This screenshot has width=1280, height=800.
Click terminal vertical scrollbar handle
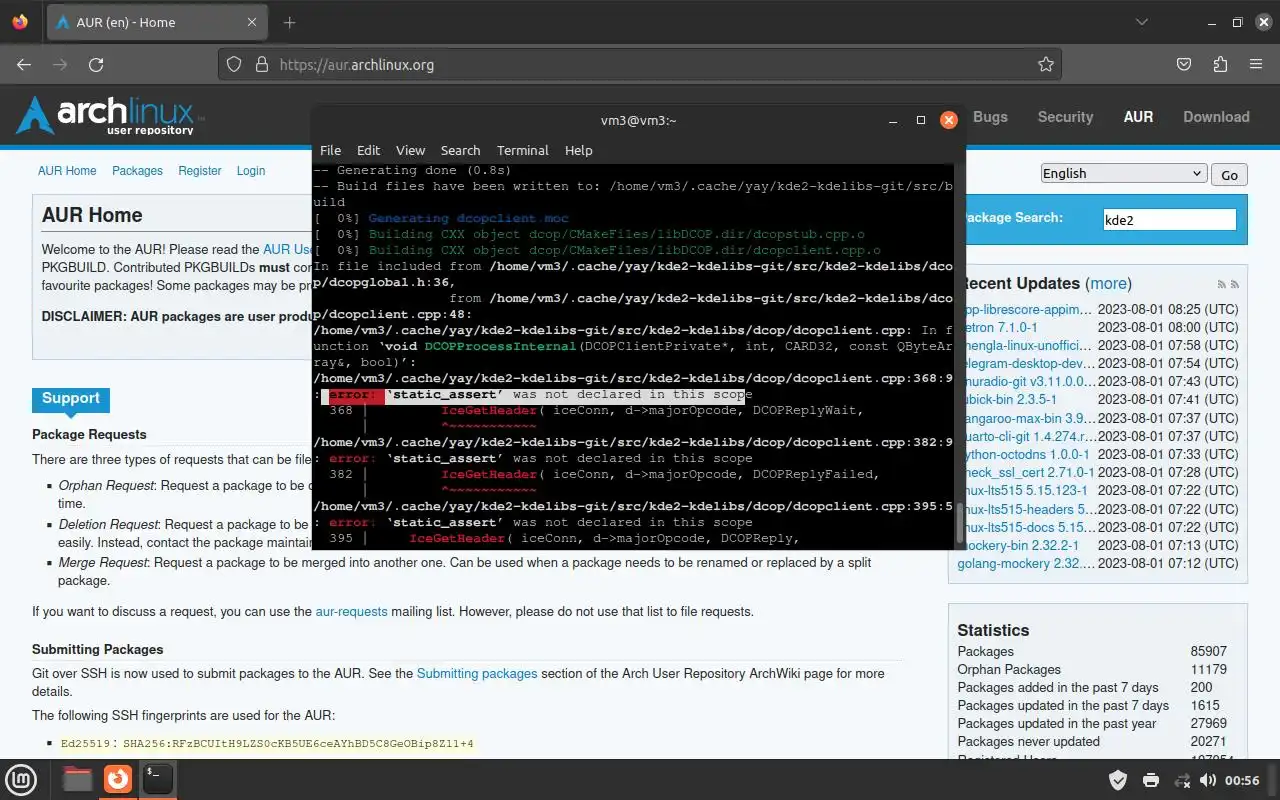[961, 521]
